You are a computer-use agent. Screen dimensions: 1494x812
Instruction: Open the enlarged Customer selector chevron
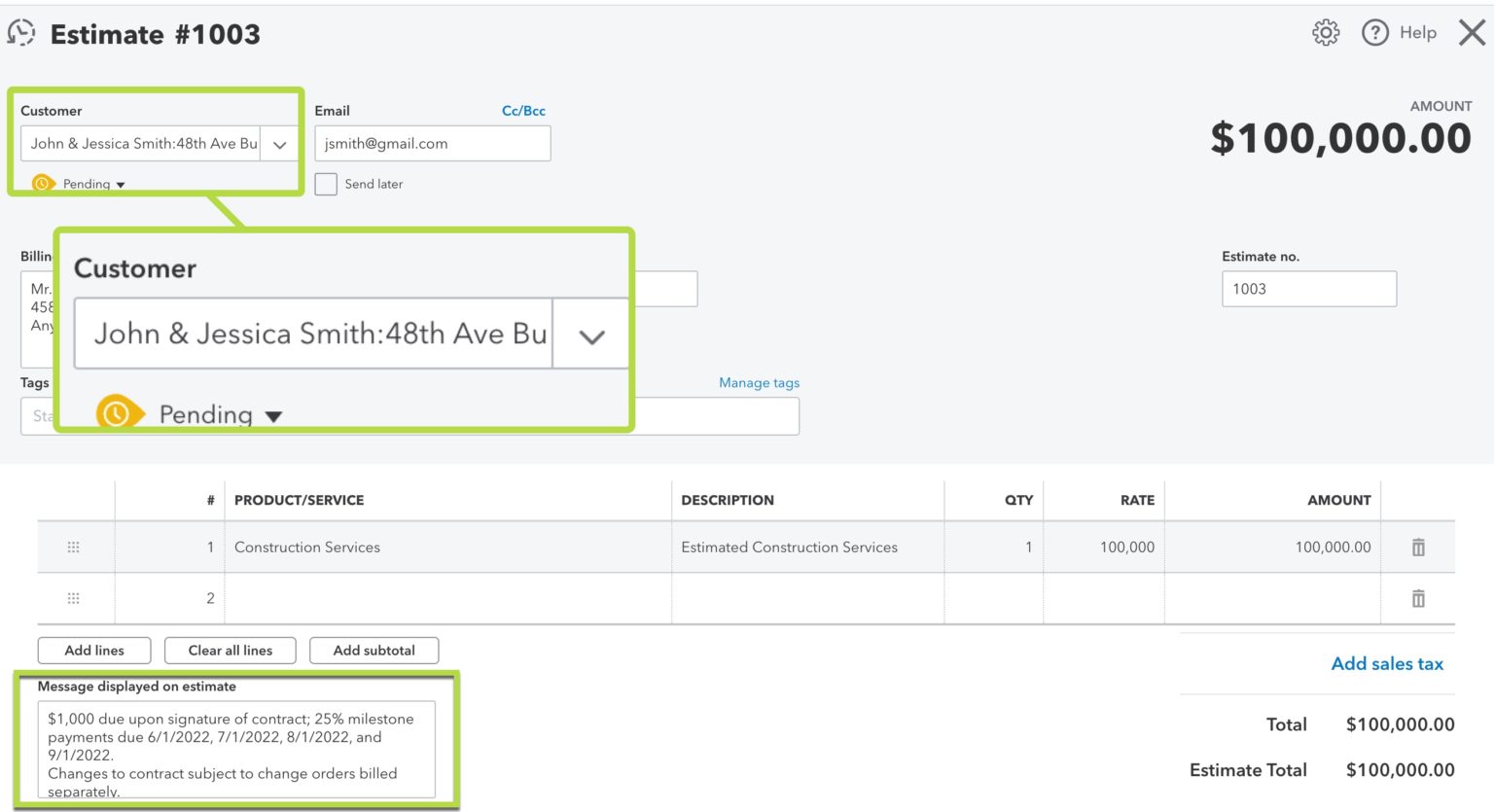[x=590, y=334]
